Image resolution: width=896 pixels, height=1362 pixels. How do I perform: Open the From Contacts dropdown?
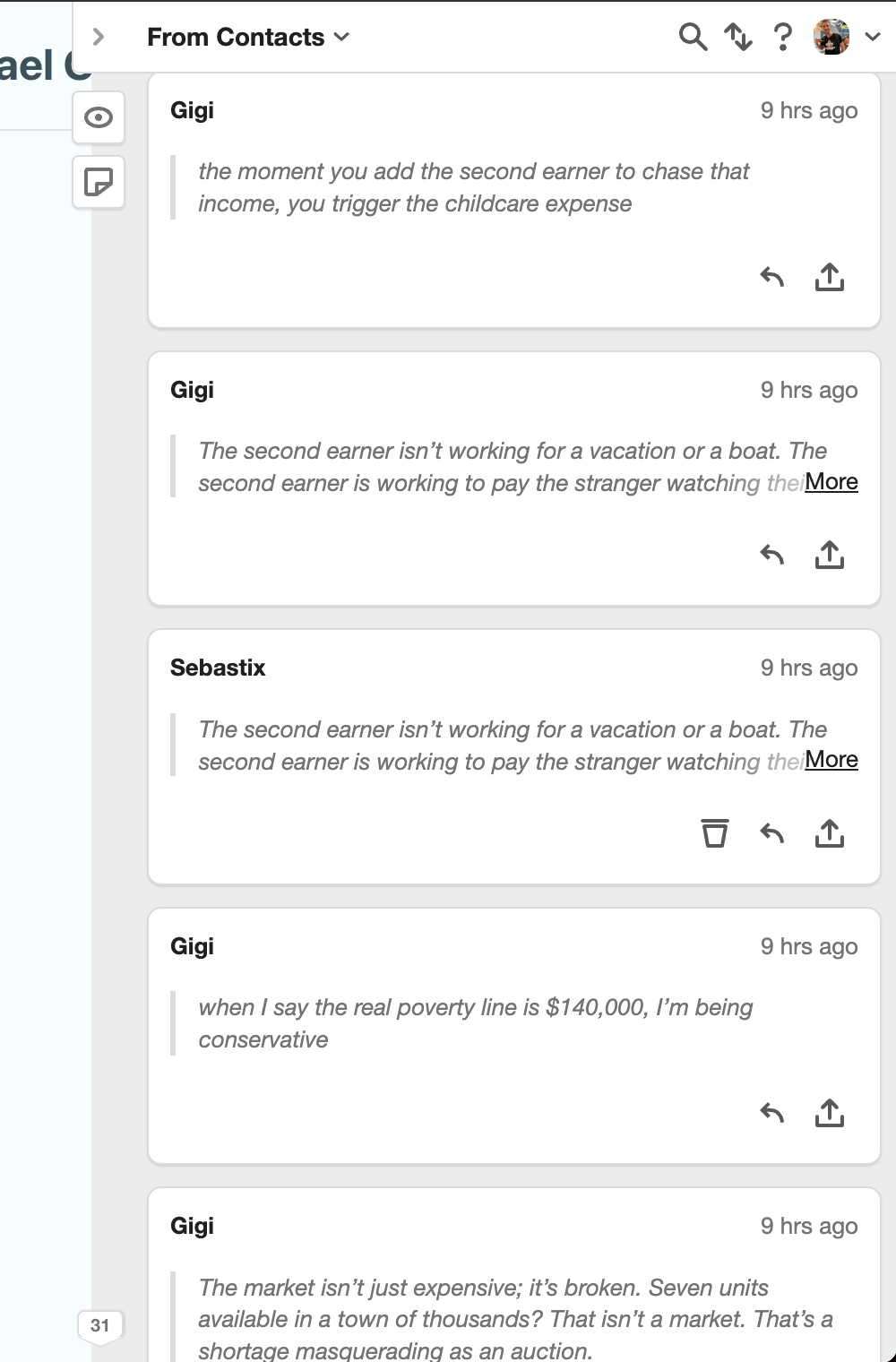(x=248, y=37)
